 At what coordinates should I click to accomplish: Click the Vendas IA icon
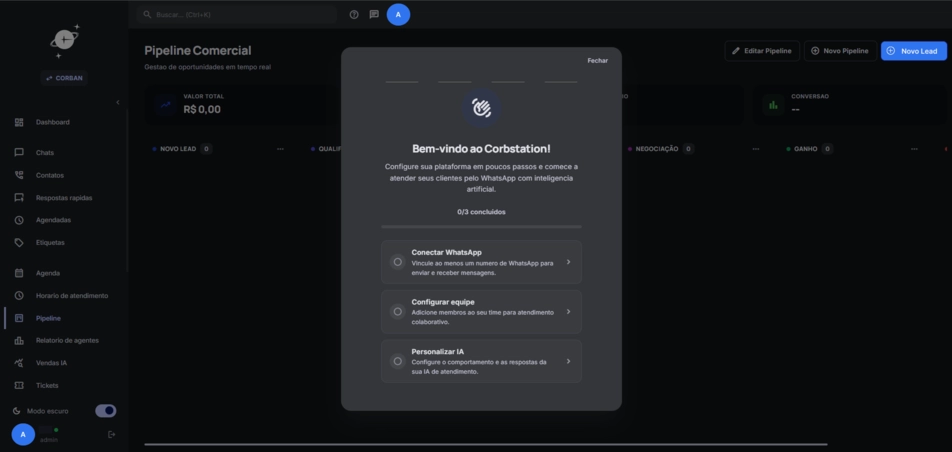point(19,363)
